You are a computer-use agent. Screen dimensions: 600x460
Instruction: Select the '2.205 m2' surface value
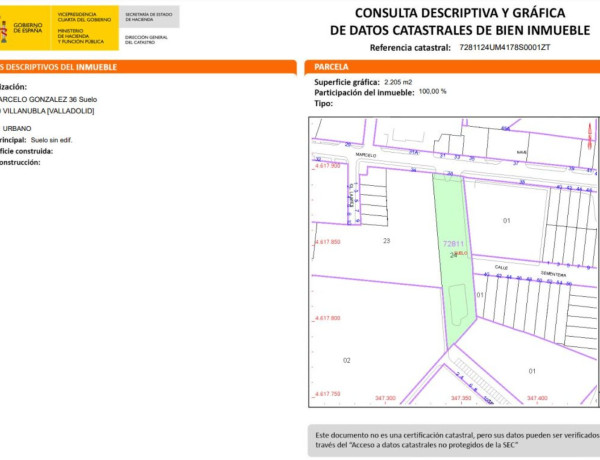398,82
